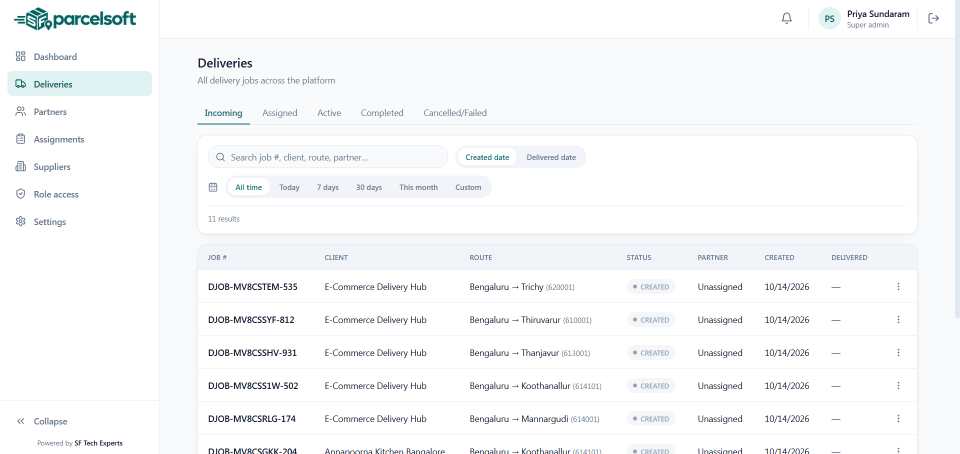Switch to the Active tab

pyautogui.click(x=329, y=113)
